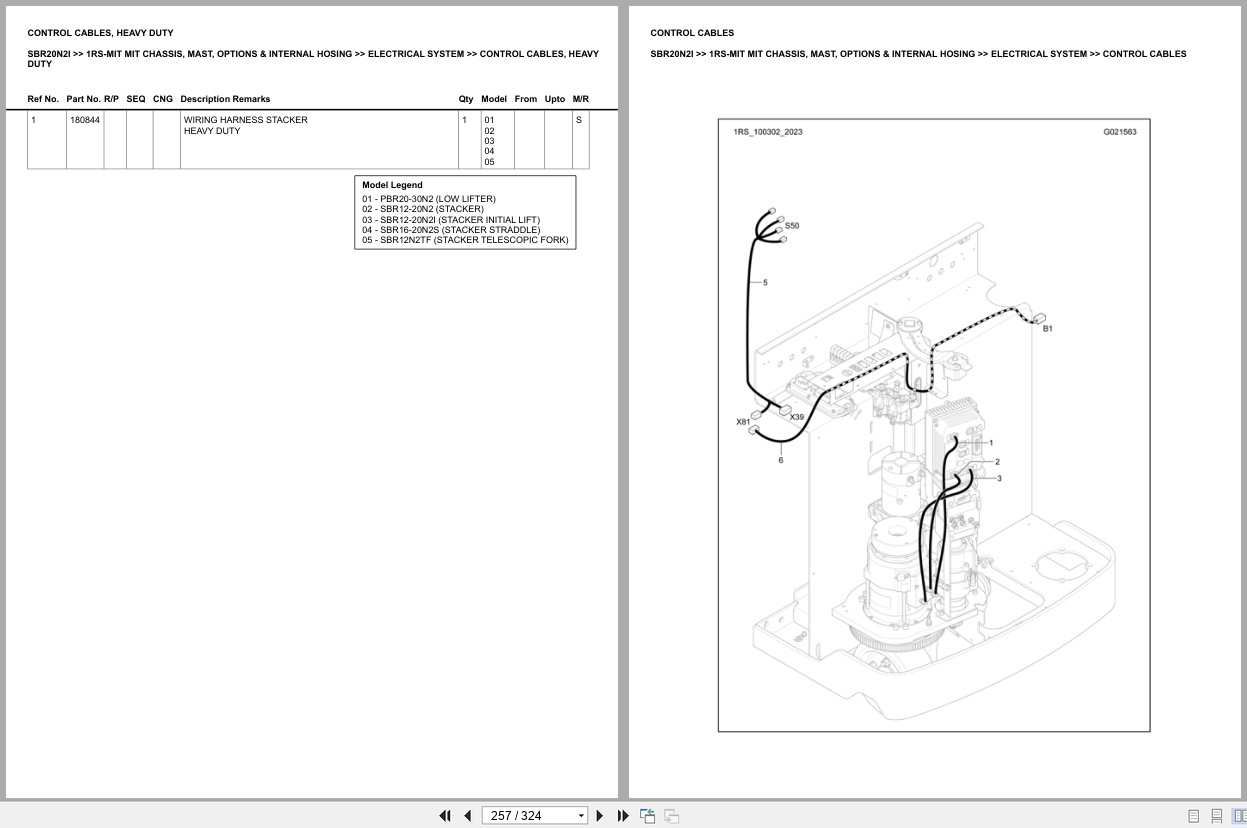Click the S50 connector label in diagram

point(792,226)
